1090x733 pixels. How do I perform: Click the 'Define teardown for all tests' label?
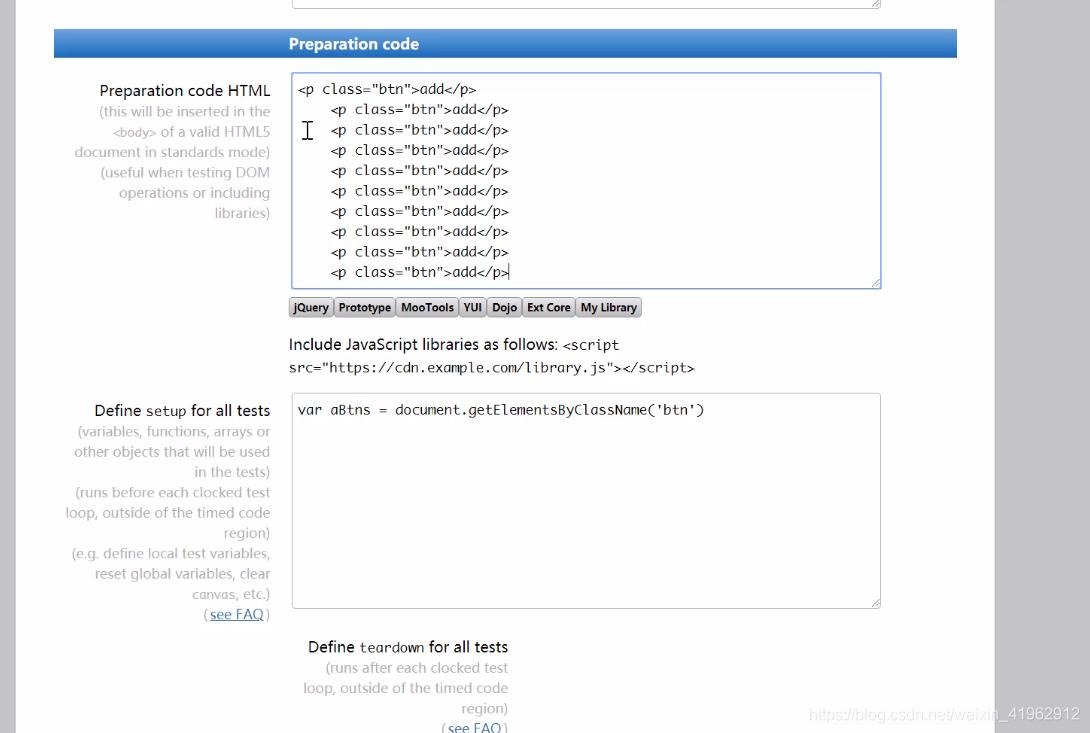pos(408,647)
